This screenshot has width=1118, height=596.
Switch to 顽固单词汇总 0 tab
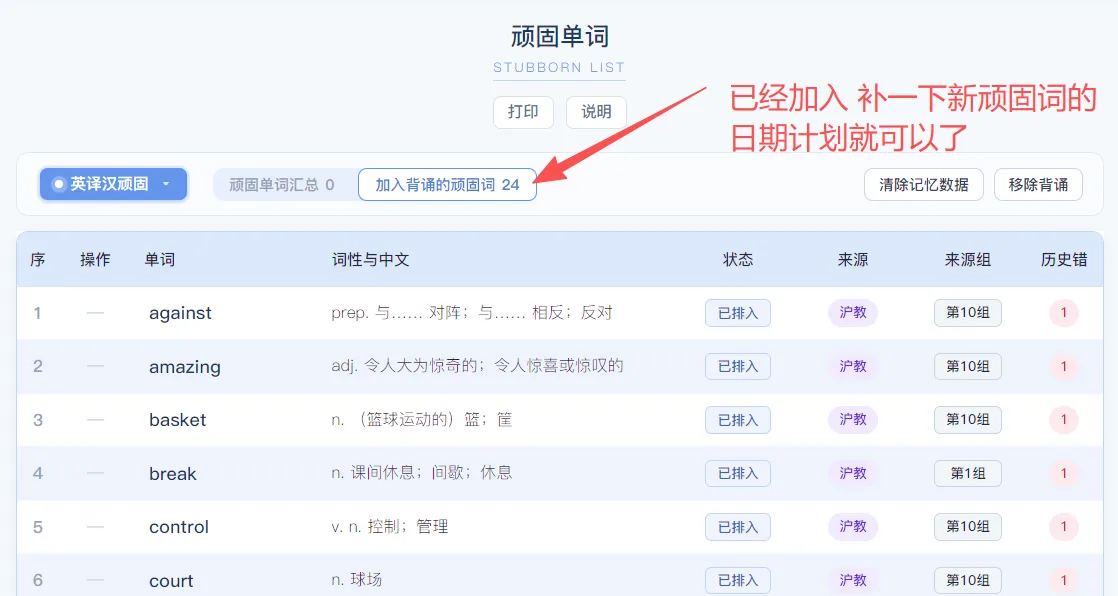coord(282,185)
